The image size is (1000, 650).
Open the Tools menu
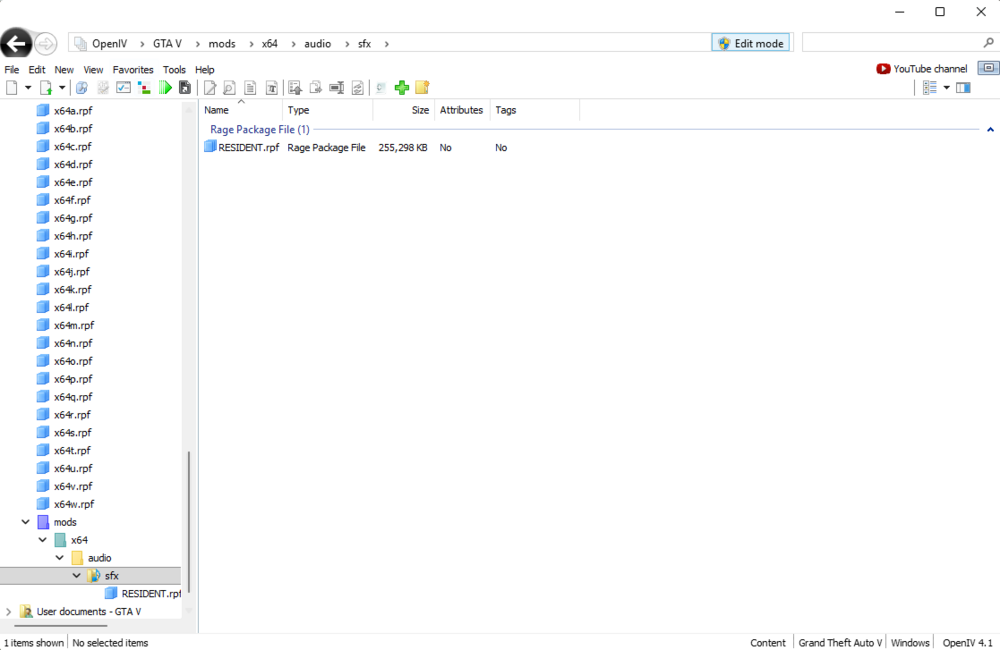click(x=174, y=70)
